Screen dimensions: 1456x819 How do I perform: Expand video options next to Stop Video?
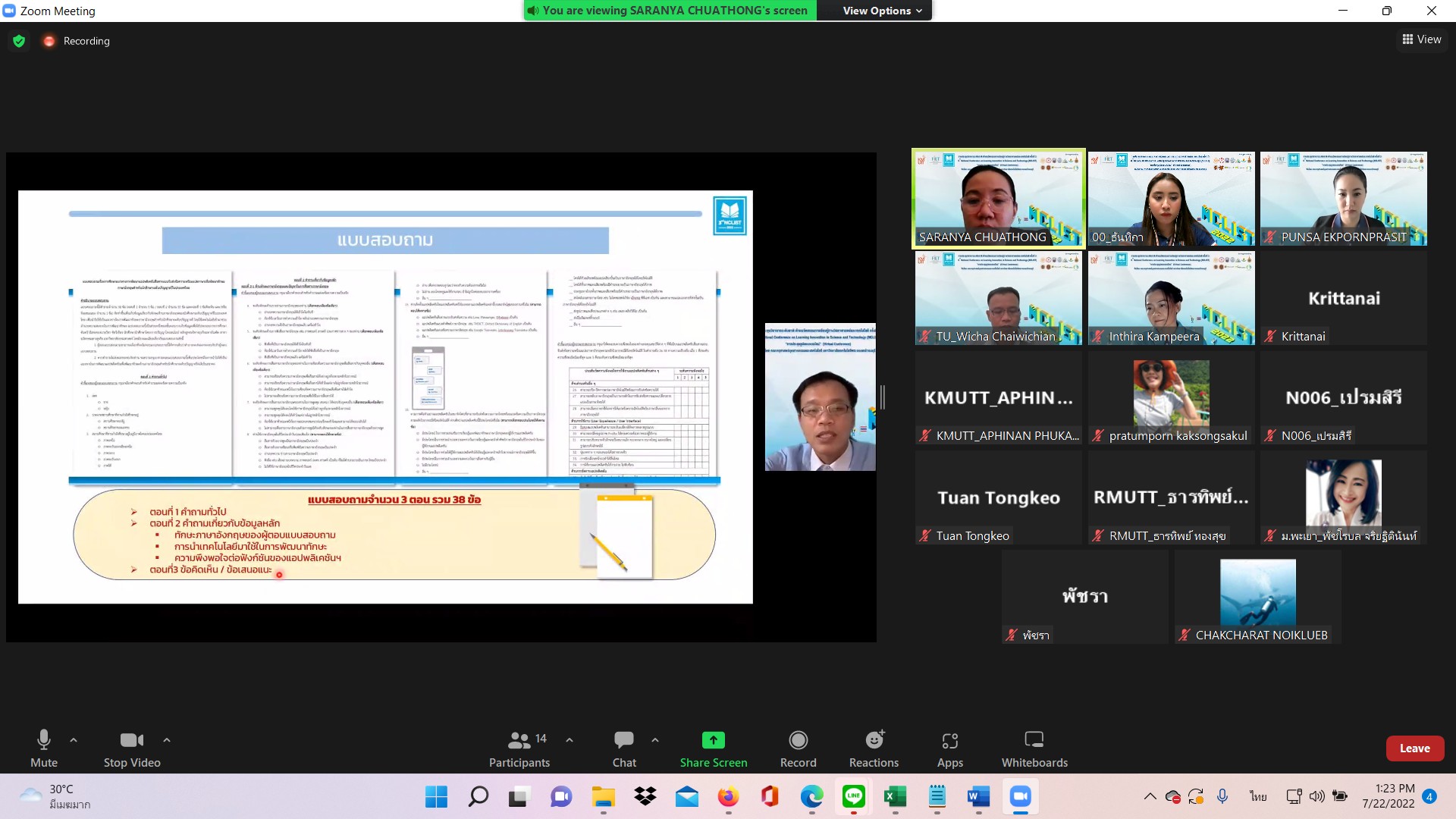167,739
